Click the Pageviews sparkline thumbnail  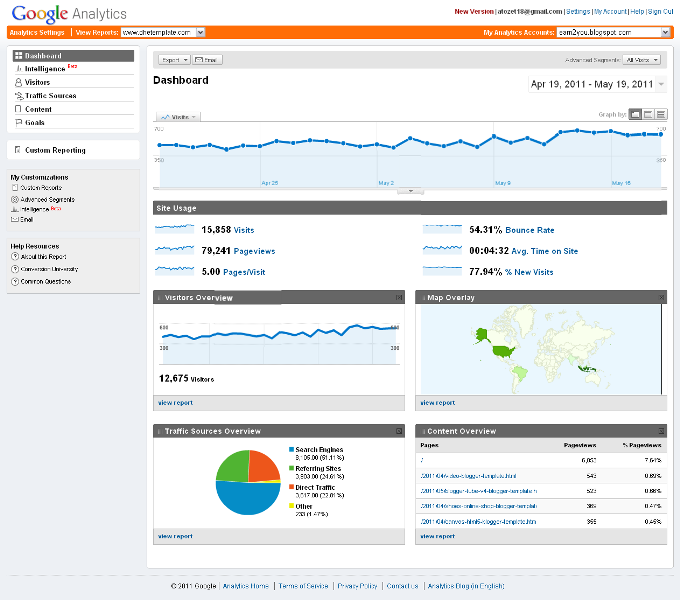coord(174,250)
